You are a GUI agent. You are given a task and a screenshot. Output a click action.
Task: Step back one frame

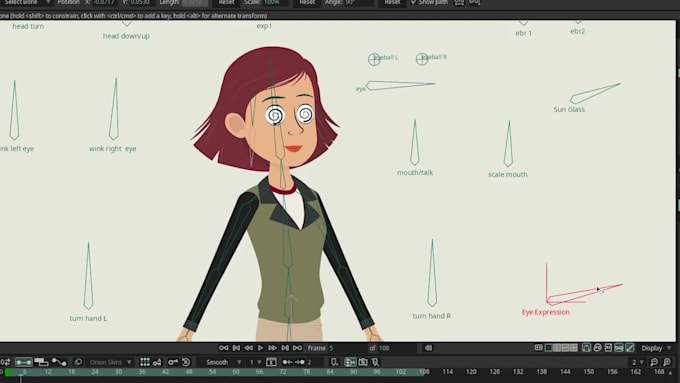pyautogui.click(x=248, y=348)
